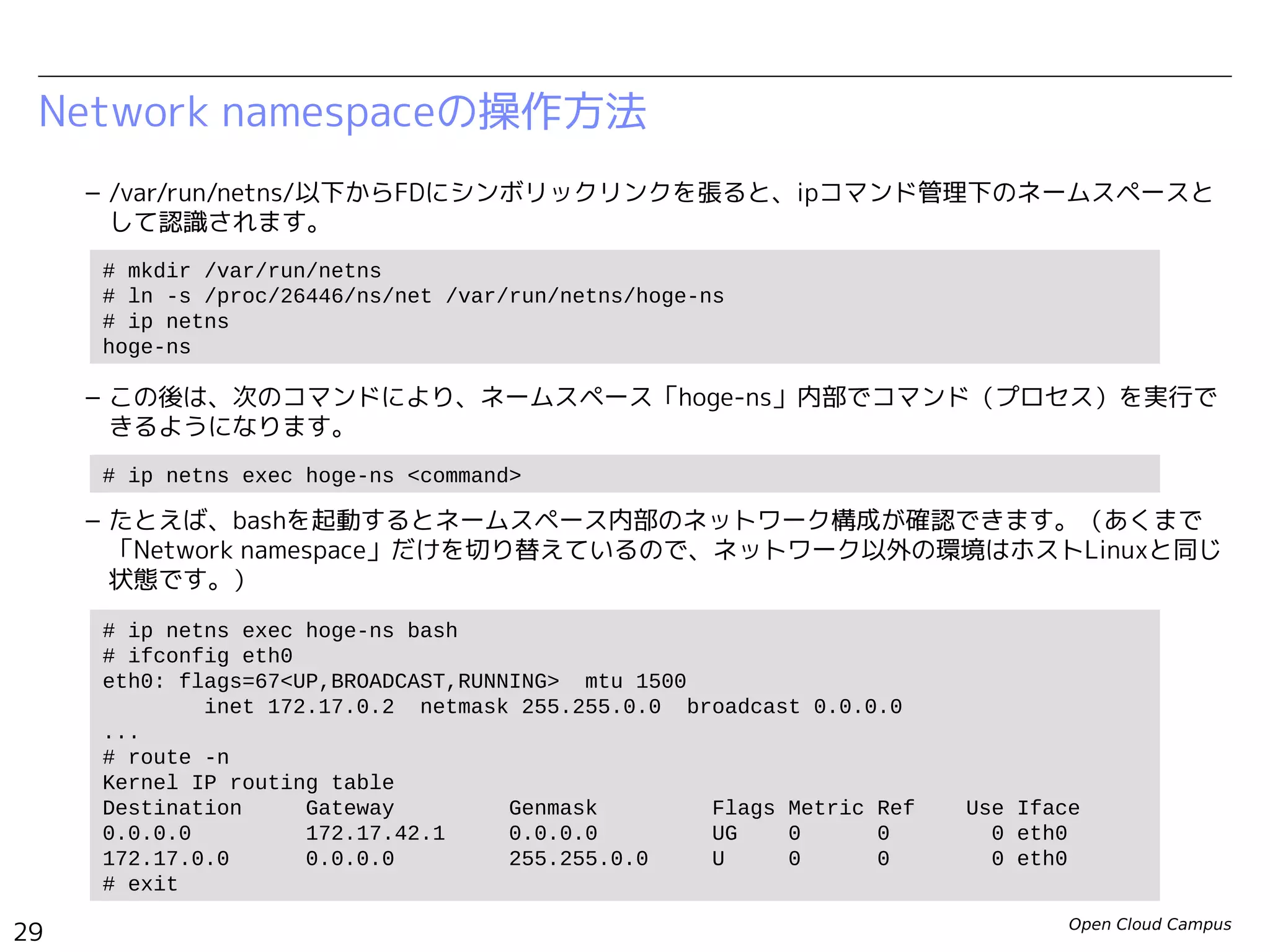
Task: Click the 'Metric' column header
Action: pos(826,808)
